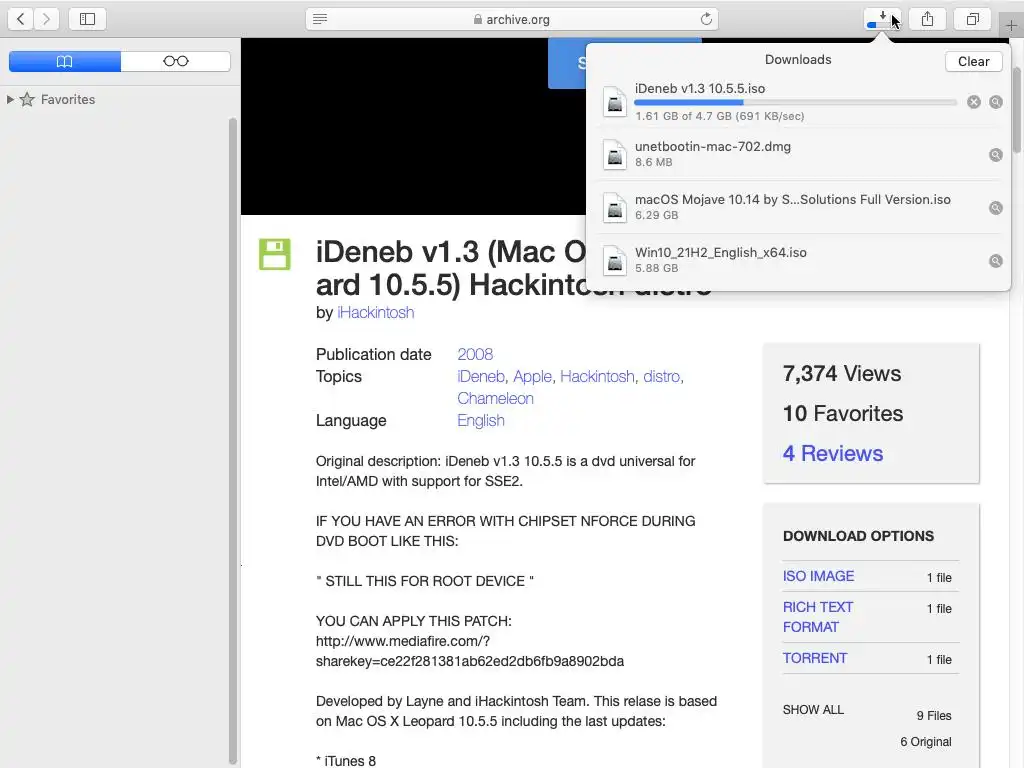The width and height of the screenshot is (1024, 768).
Task: Reload the archive.org page
Action: 706,19
